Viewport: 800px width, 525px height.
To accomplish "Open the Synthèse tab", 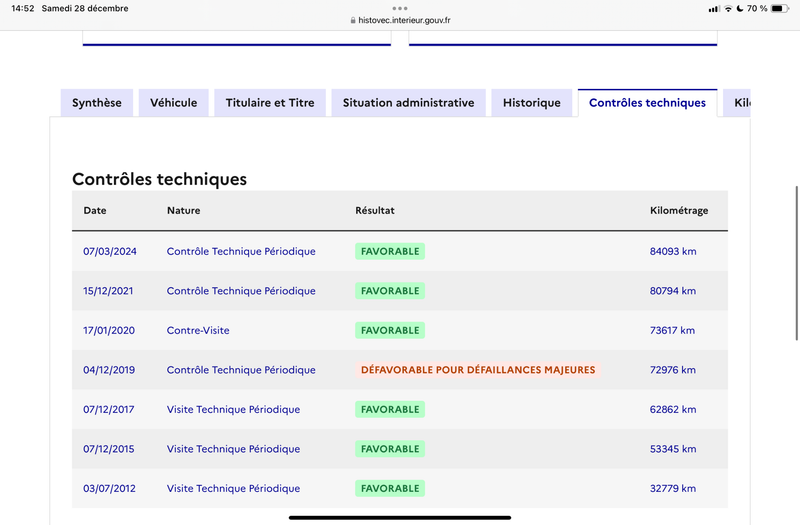I will (97, 103).
